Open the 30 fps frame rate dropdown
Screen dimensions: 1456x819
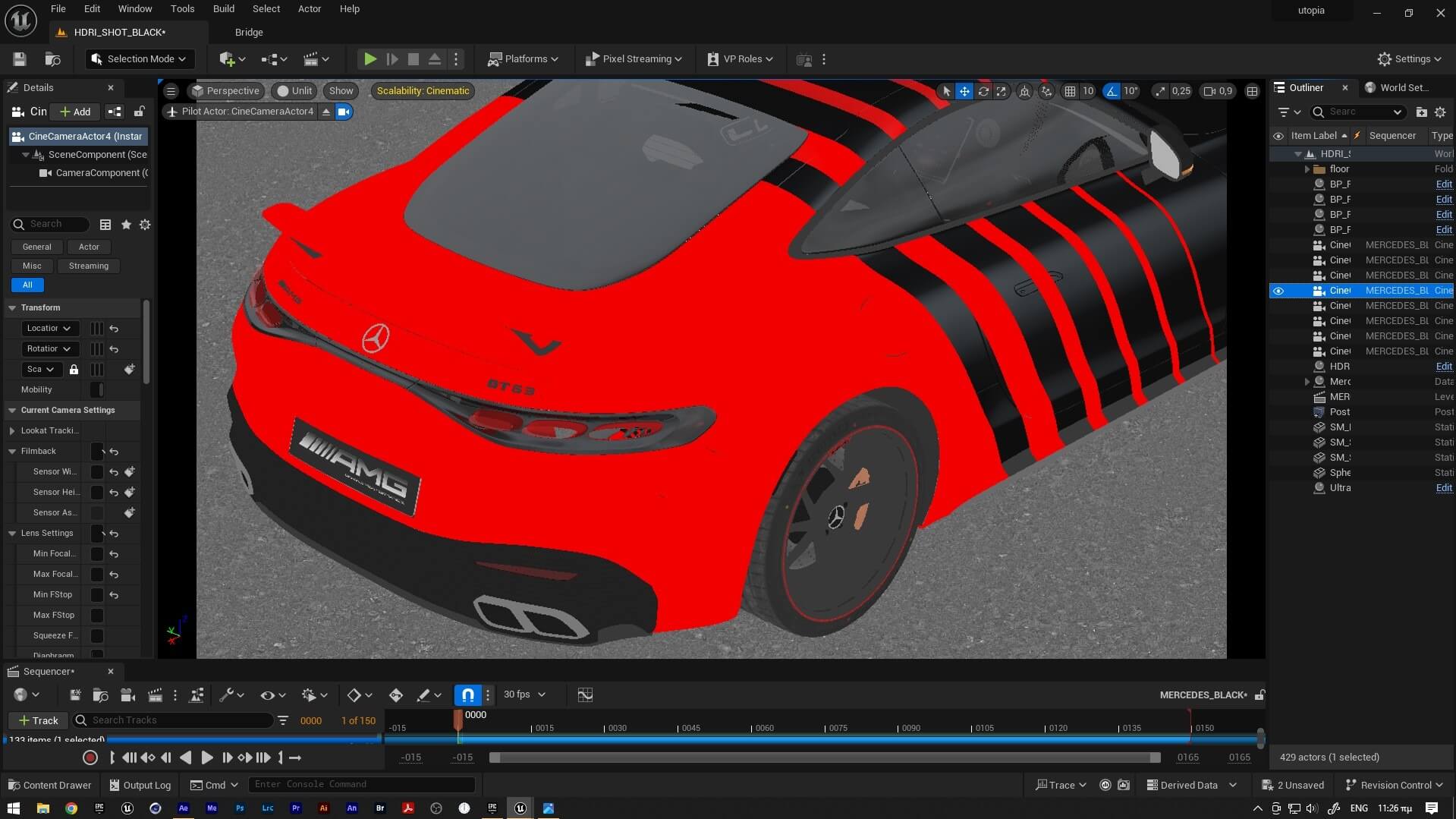click(522, 694)
